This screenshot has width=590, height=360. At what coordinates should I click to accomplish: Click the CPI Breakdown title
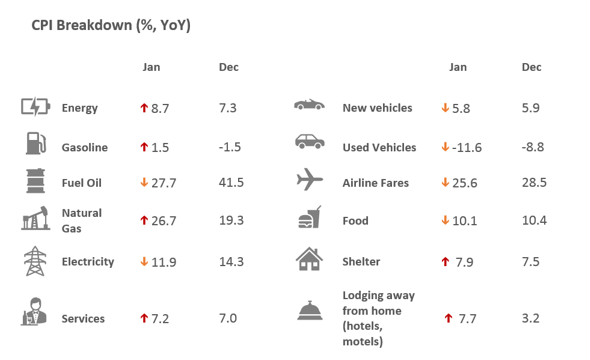pyautogui.click(x=111, y=25)
